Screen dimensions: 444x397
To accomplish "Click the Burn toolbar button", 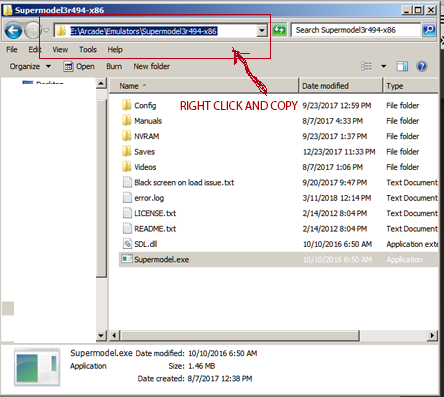I will pyautogui.click(x=114, y=66).
